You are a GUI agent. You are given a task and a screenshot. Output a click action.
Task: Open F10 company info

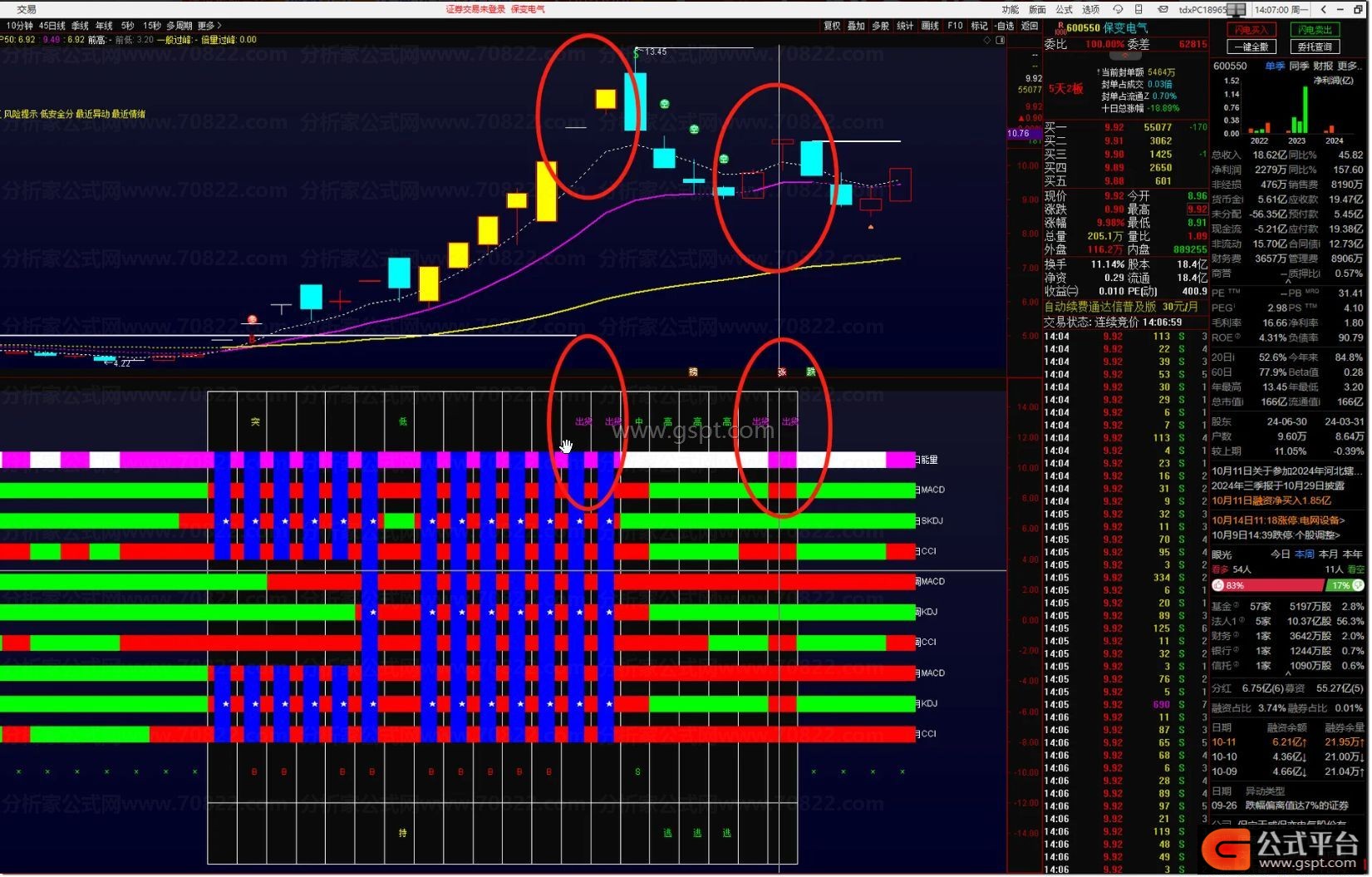pos(956,26)
